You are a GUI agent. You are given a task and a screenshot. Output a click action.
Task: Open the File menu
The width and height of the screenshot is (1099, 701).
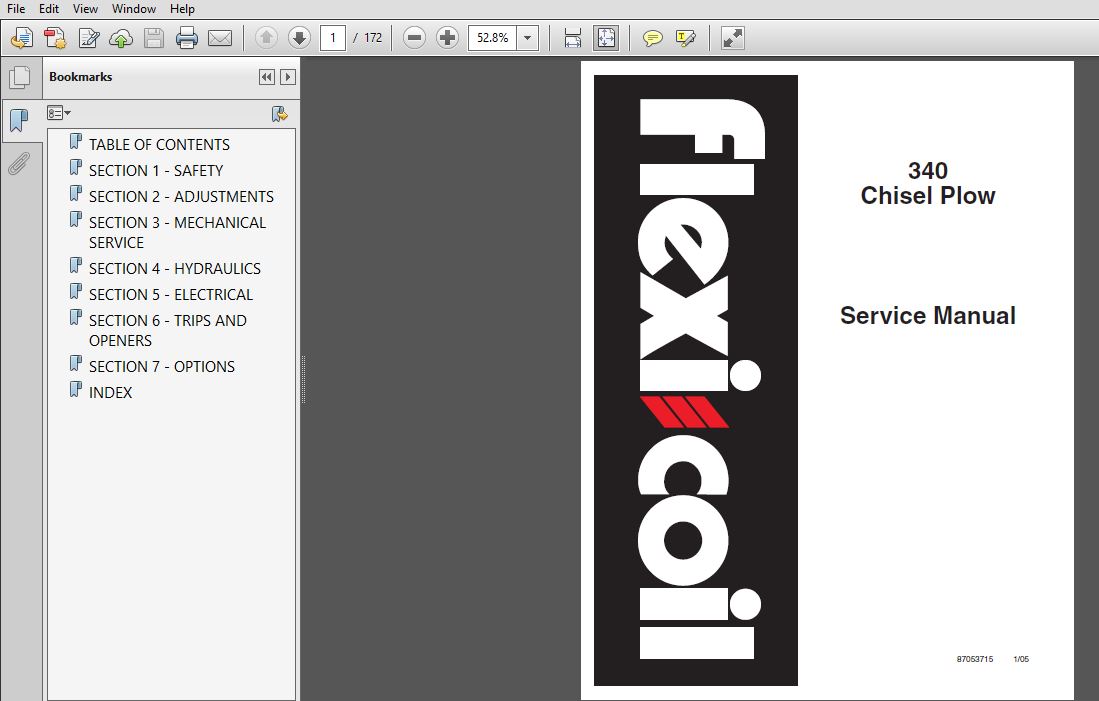point(15,8)
